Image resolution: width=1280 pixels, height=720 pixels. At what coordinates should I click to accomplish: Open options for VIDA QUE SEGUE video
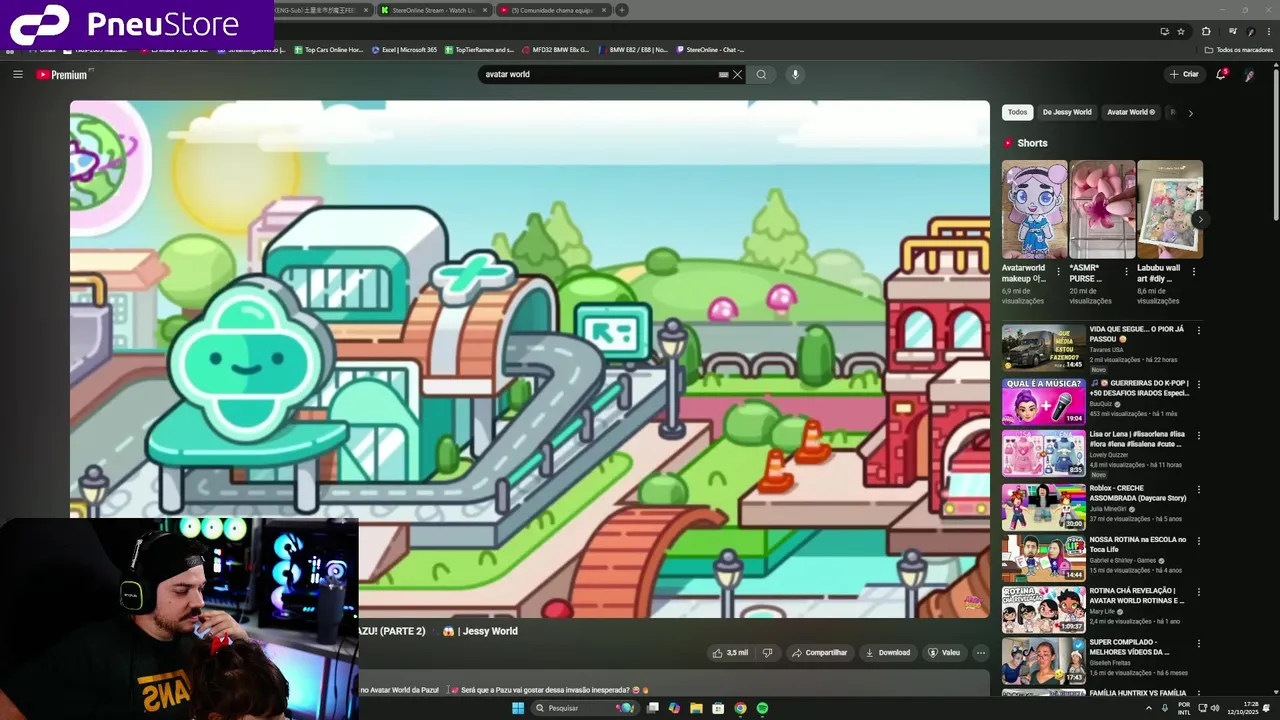tap(1199, 330)
